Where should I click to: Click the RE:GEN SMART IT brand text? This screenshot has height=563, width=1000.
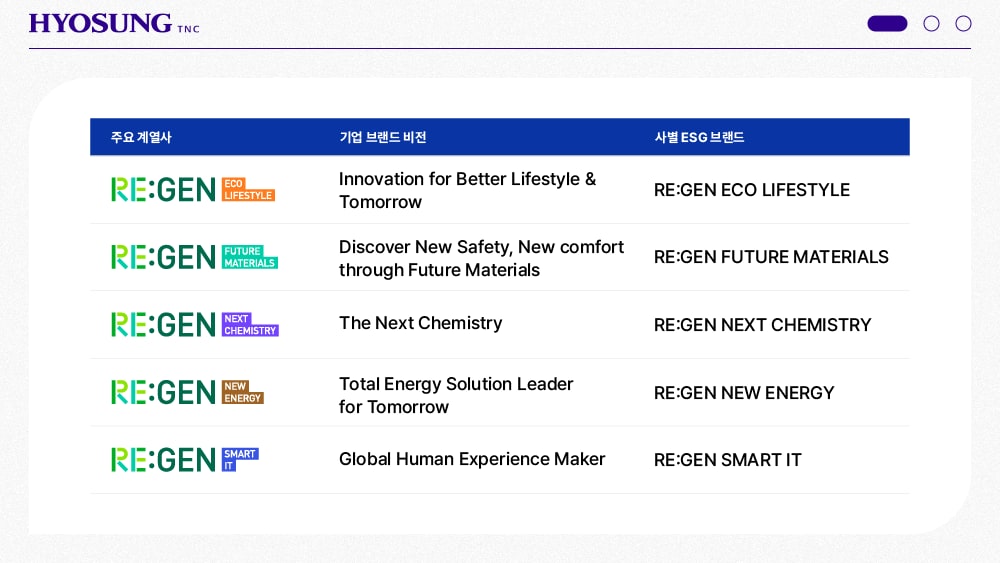point(728,460)
